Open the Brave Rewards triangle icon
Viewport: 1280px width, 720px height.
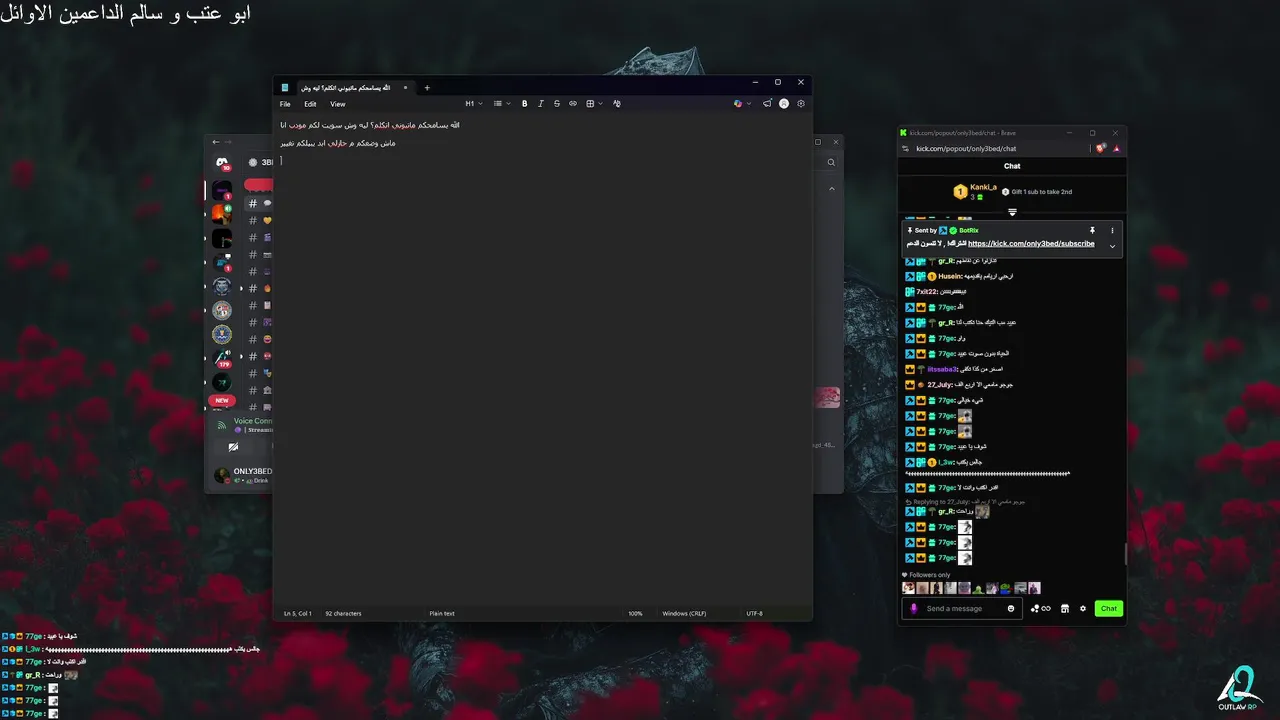(1116, 149)
